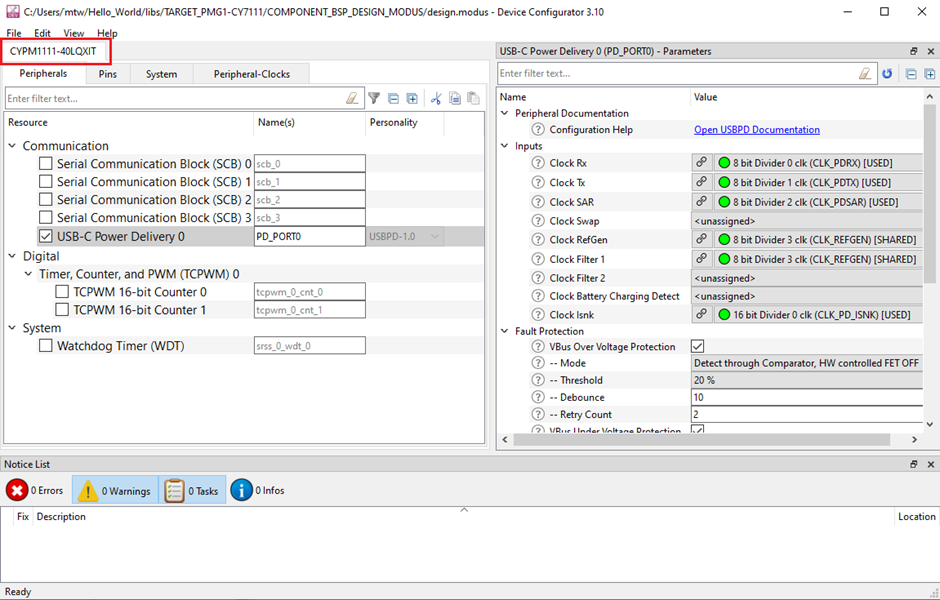The image size is (940, 600).
Task: Open the View menu
Action: point(73,33)
